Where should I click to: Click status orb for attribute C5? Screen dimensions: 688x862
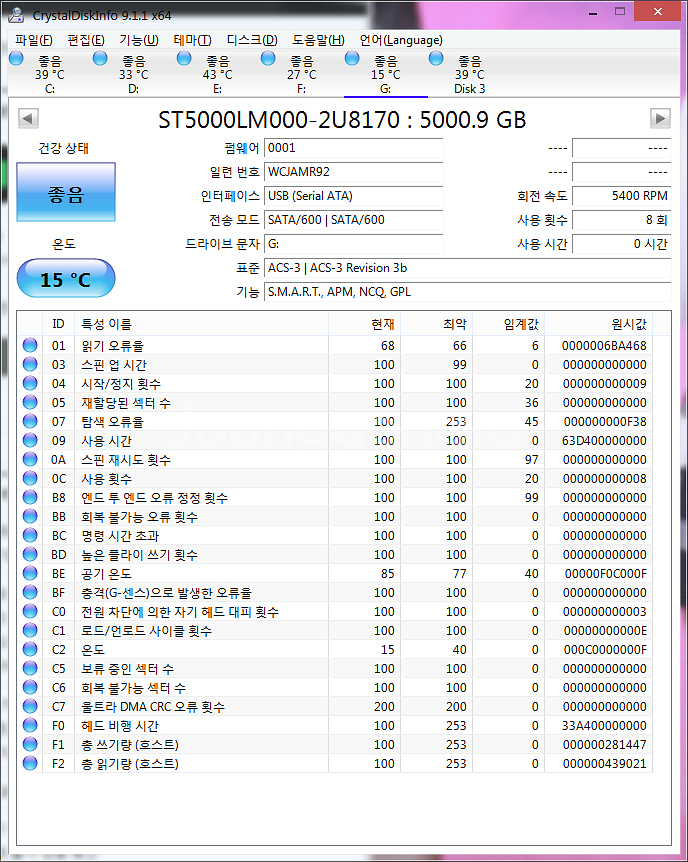[x=30, y=668]
